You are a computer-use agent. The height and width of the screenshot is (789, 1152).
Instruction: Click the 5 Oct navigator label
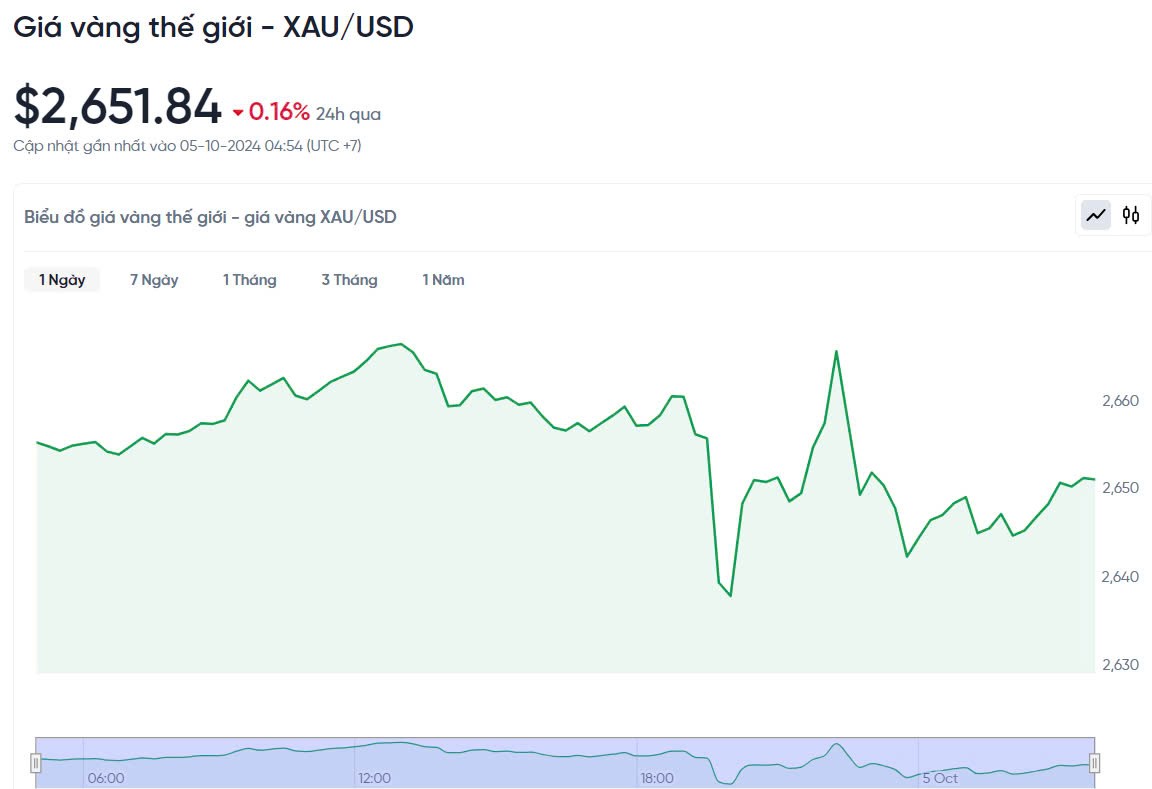point(940,778)
